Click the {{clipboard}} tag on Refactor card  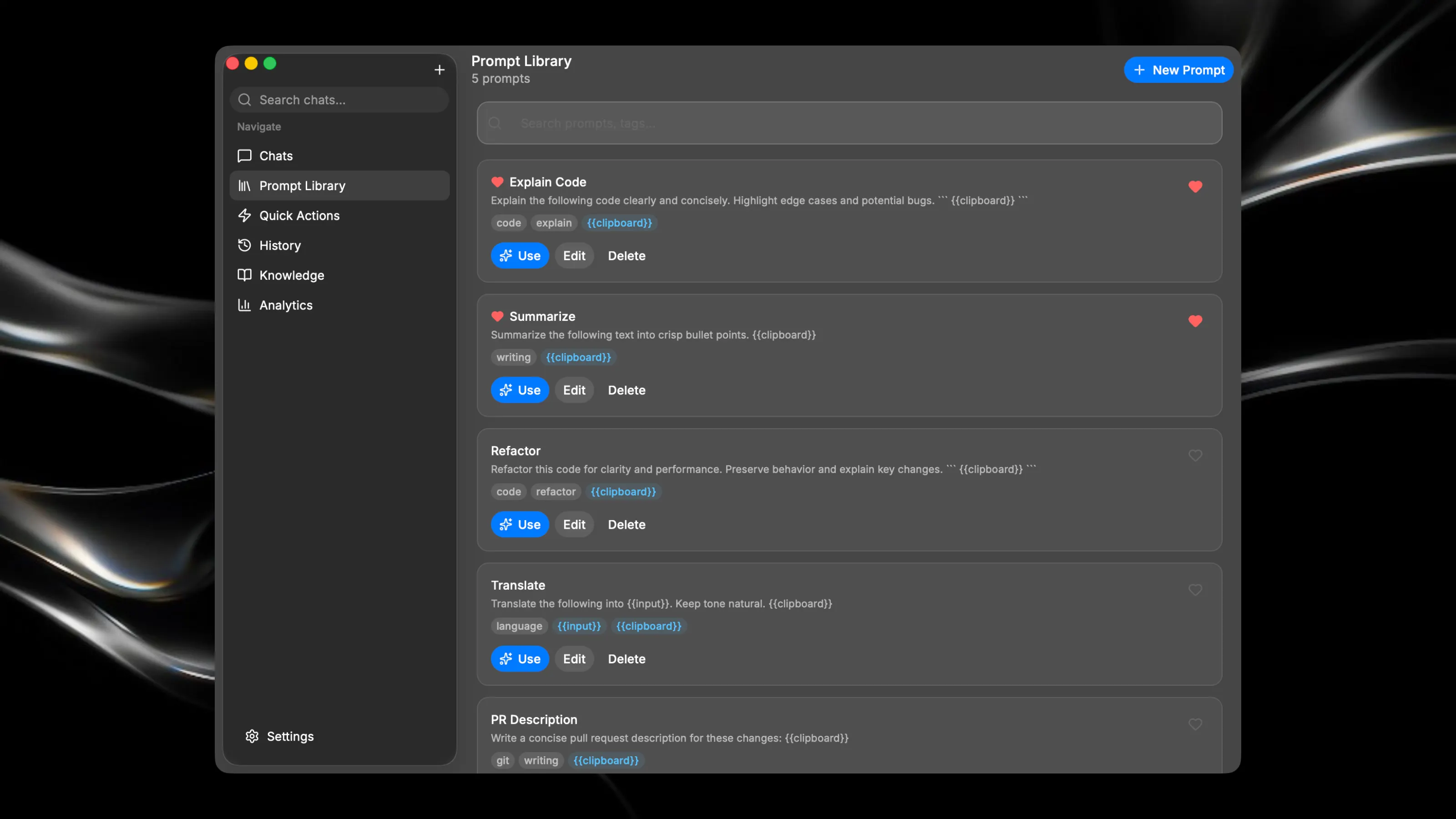tap(623, 492)
